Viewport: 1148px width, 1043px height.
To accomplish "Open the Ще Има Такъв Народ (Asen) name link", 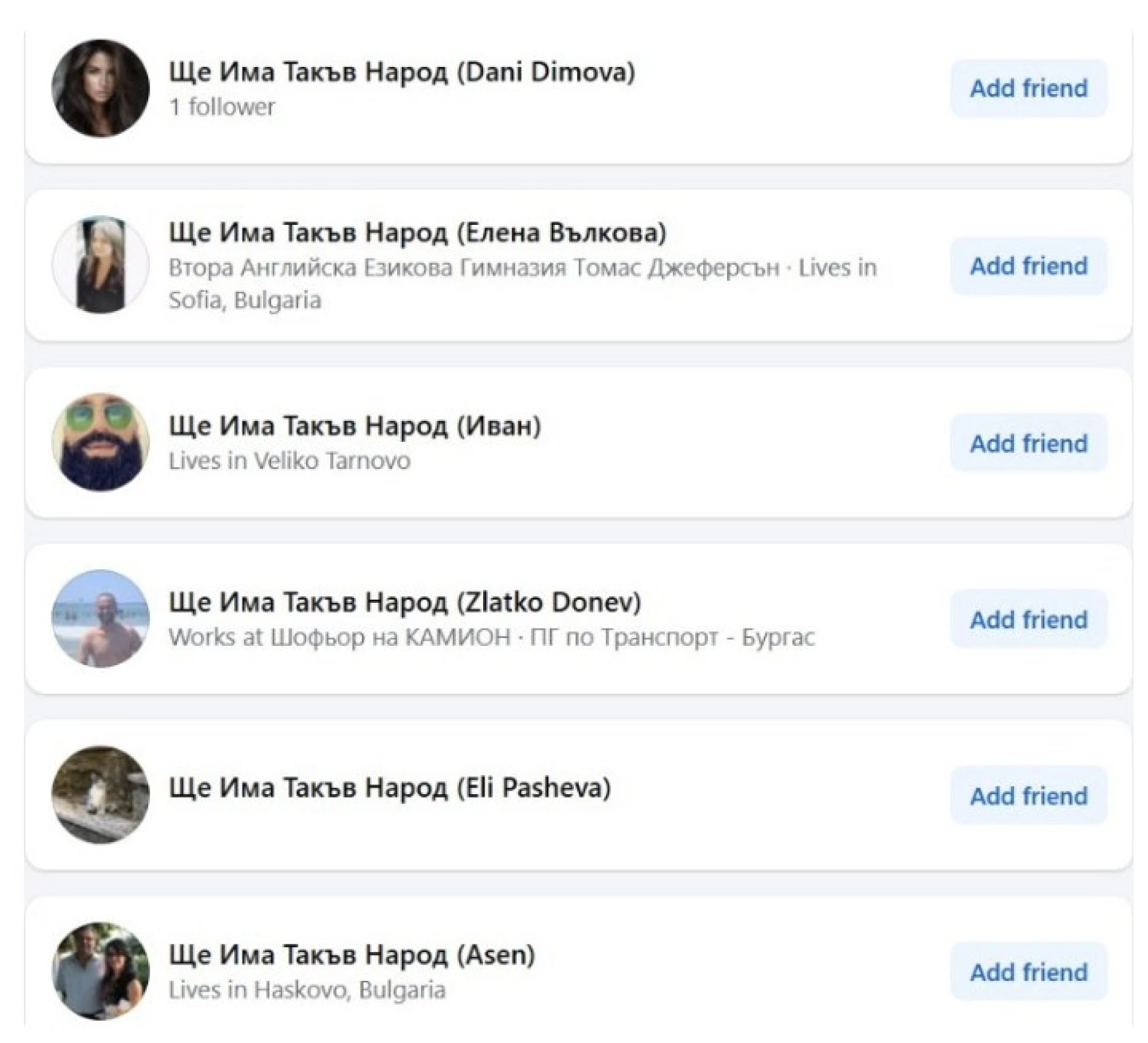I will point(352,954).
